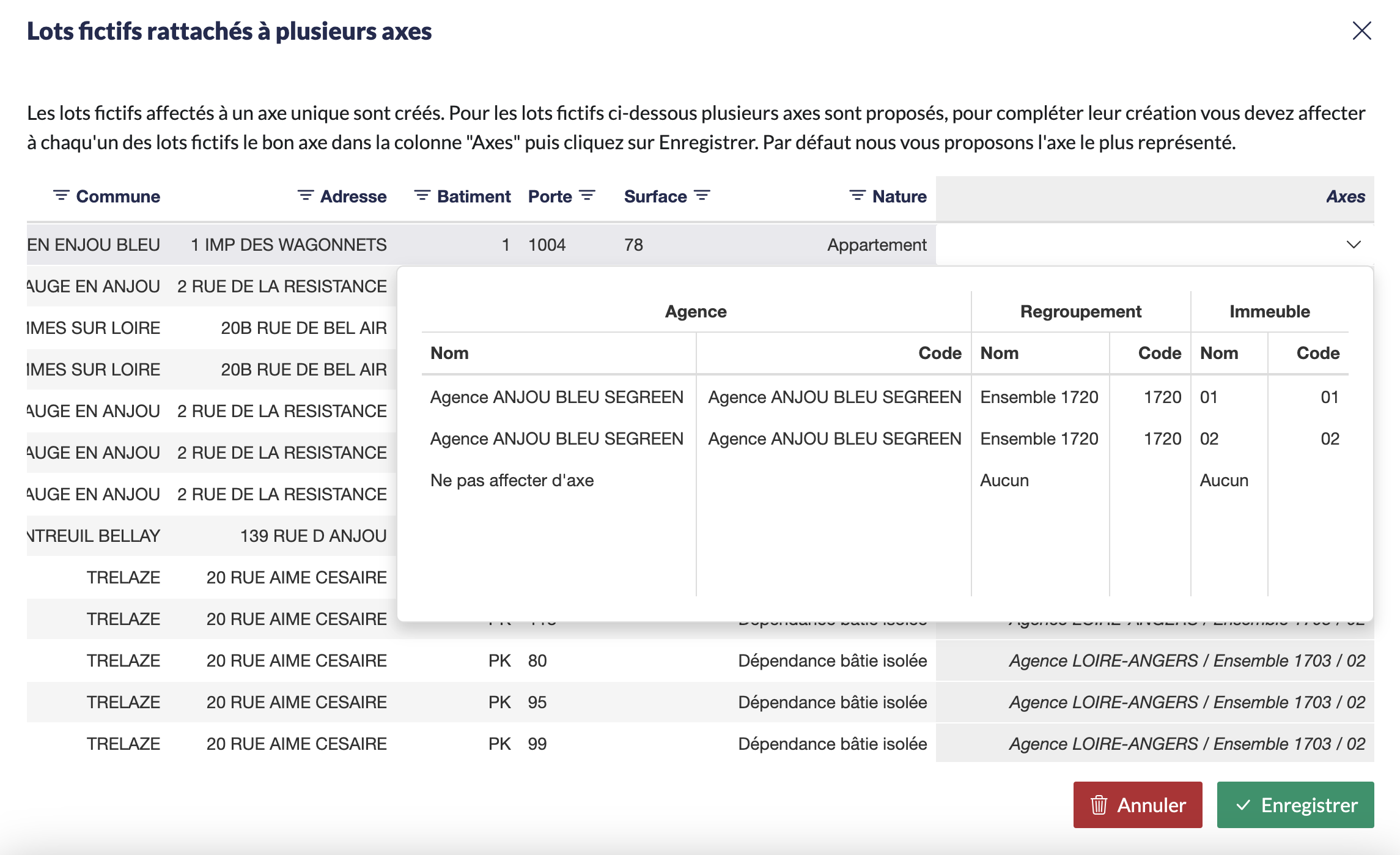Click the 1 IMP DES WAGONNETS row
This screenshot has height=855, width=1400.
289,245
